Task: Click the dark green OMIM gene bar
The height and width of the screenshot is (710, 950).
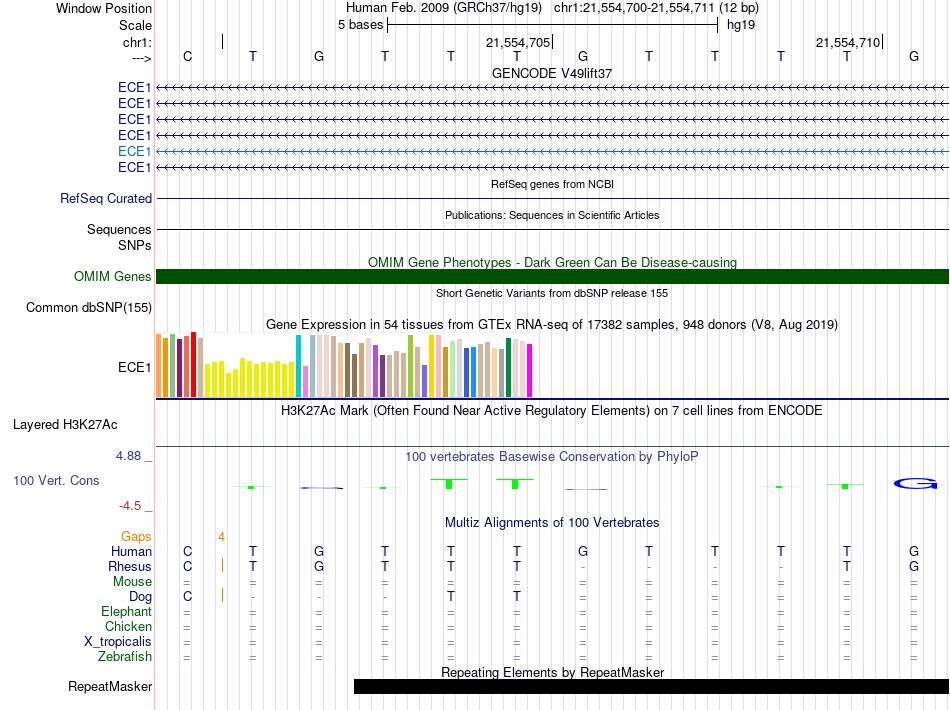Action: (551, 277)
